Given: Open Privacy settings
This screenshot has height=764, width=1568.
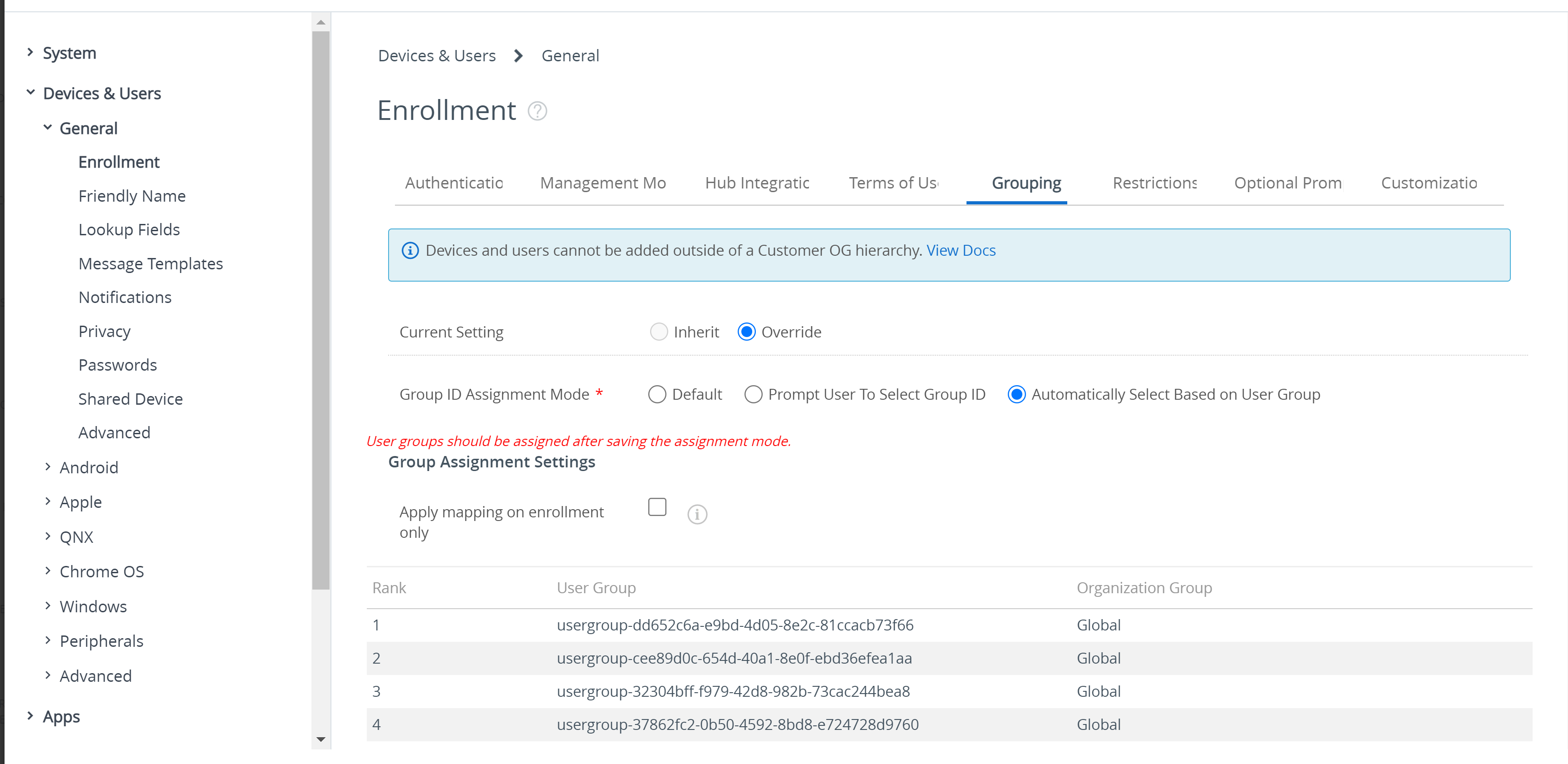Looking at the screenshot, I should [104, 332].
